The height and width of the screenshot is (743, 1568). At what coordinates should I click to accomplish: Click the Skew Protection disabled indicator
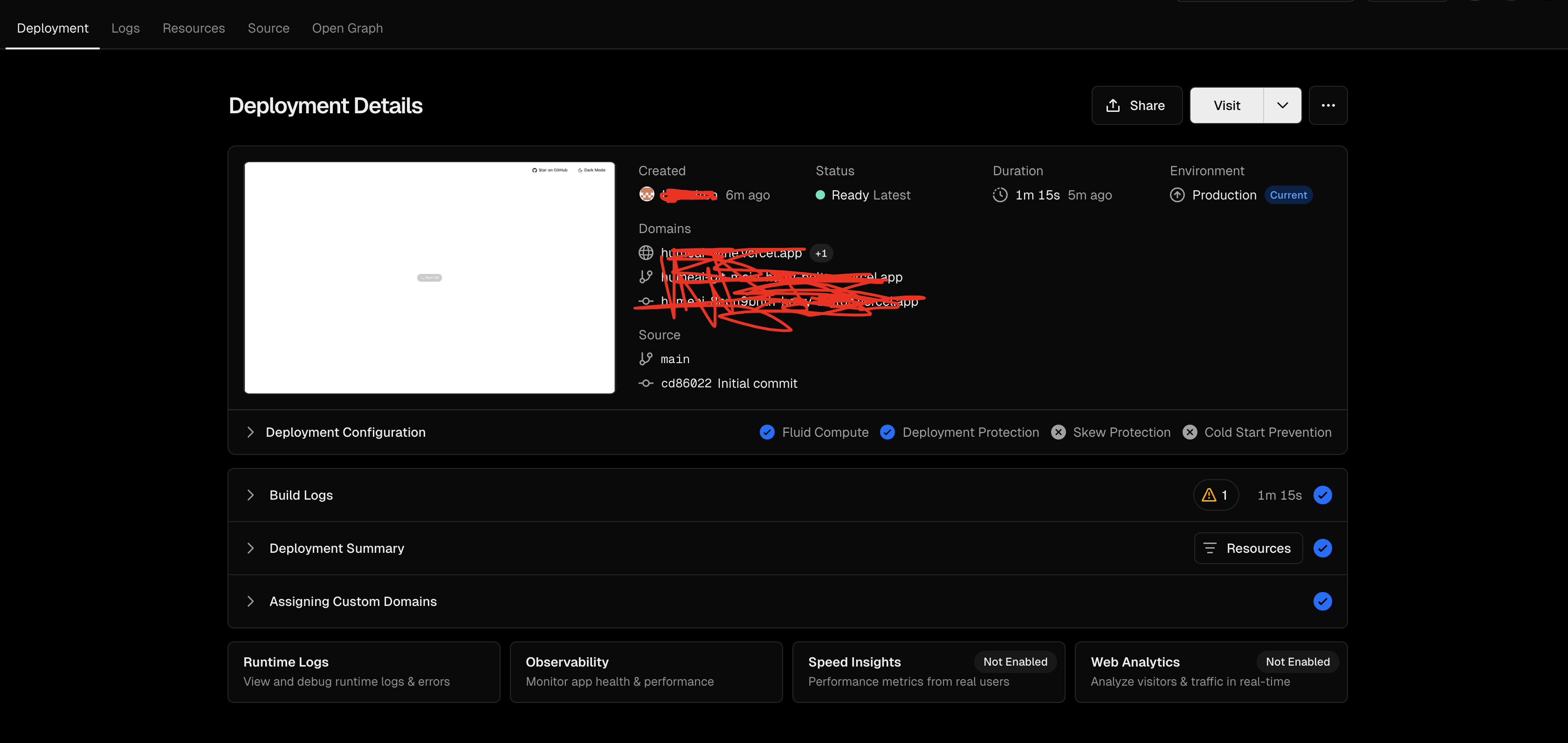click(x=1059, y=432)
